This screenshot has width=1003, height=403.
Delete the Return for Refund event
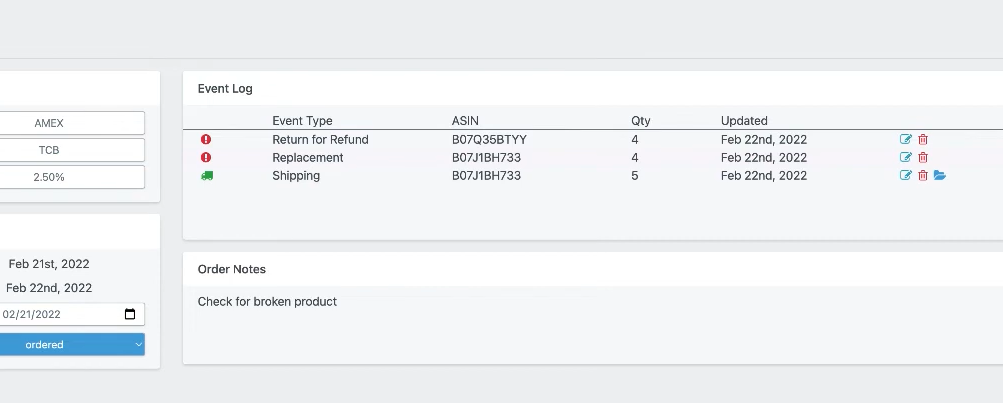(x=923, y=140)
